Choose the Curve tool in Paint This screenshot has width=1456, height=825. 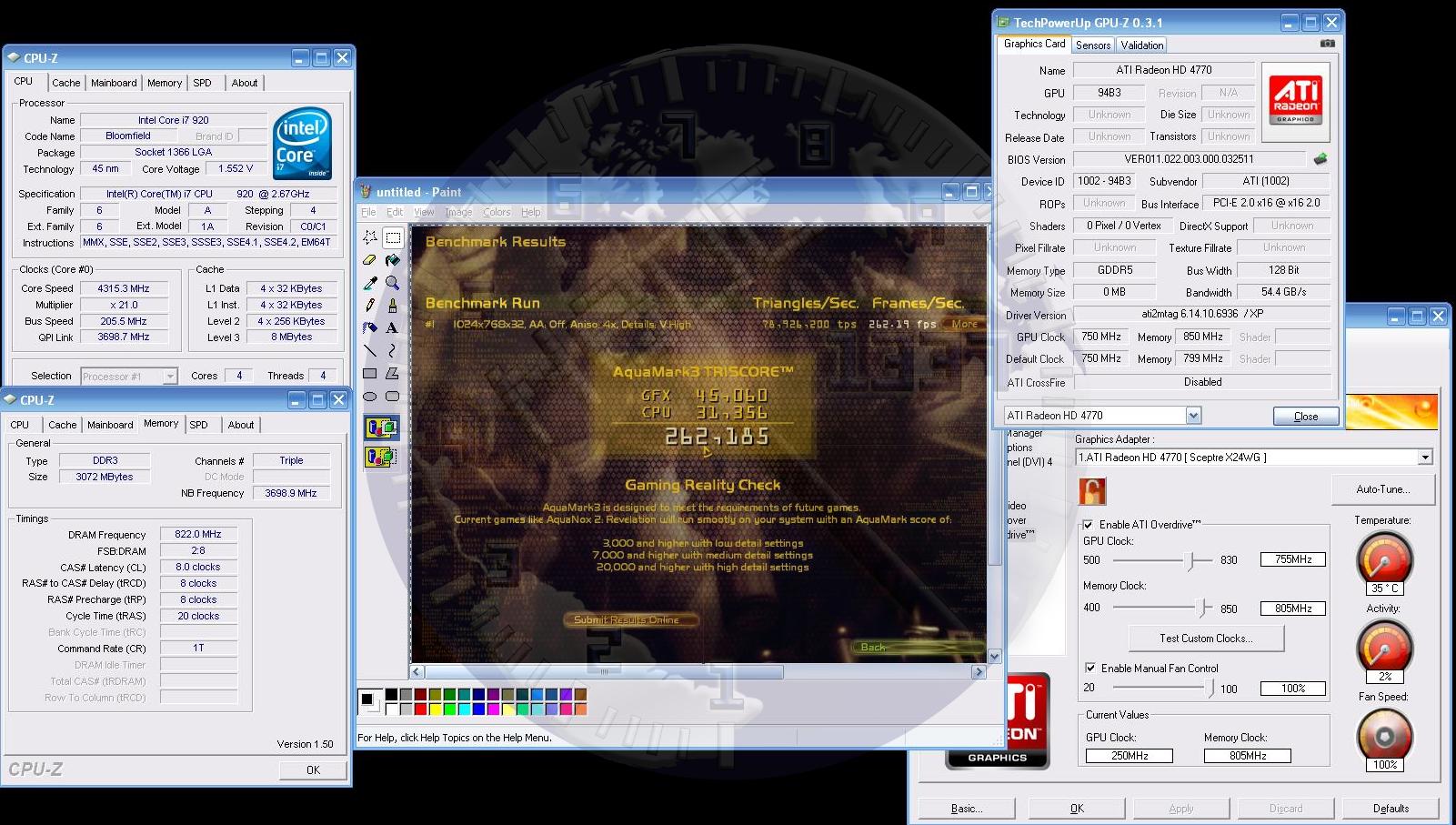tap(392, 350)
